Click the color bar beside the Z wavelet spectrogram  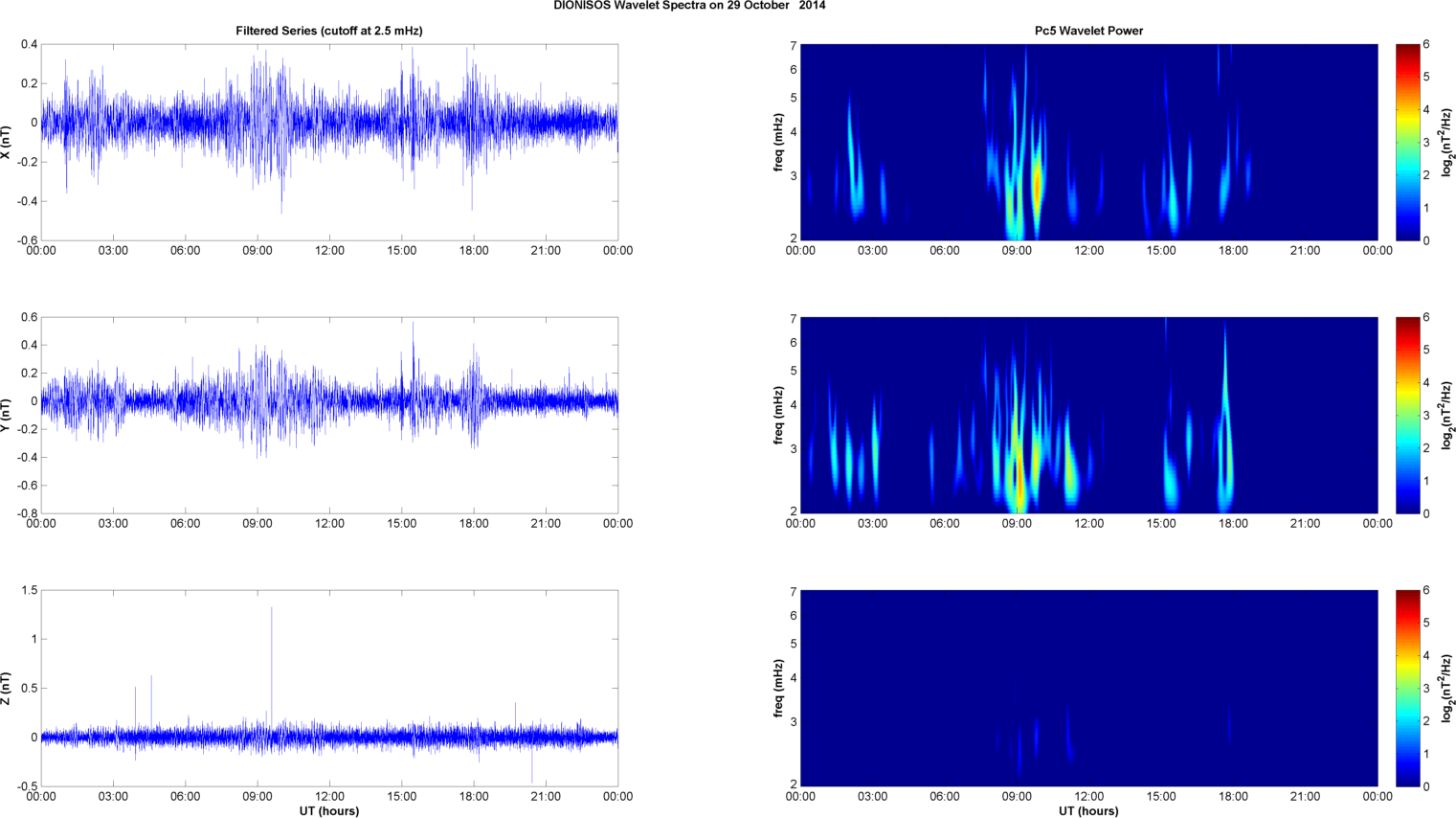pos(1407,688)
